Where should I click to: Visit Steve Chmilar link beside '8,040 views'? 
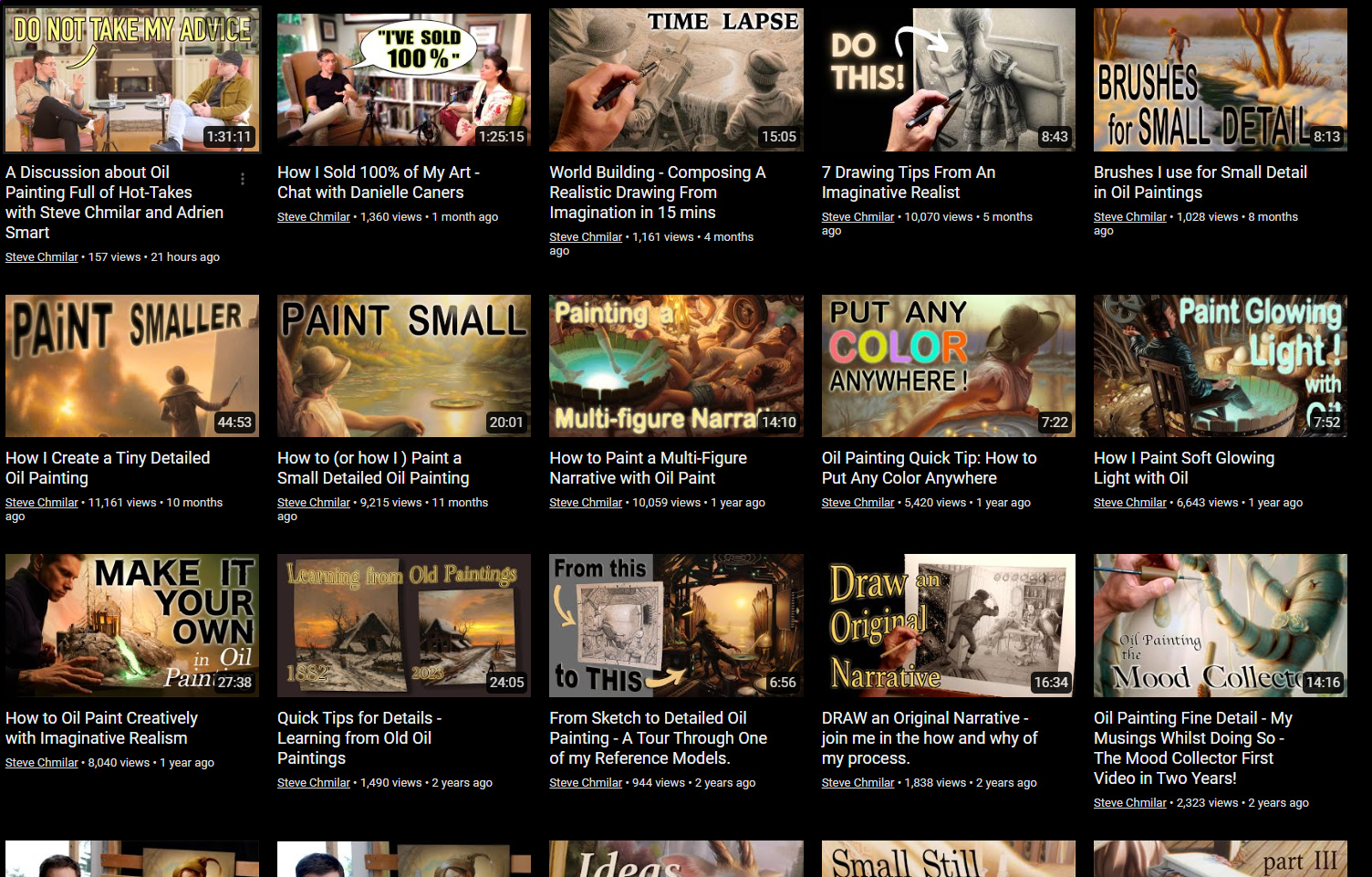42,763
